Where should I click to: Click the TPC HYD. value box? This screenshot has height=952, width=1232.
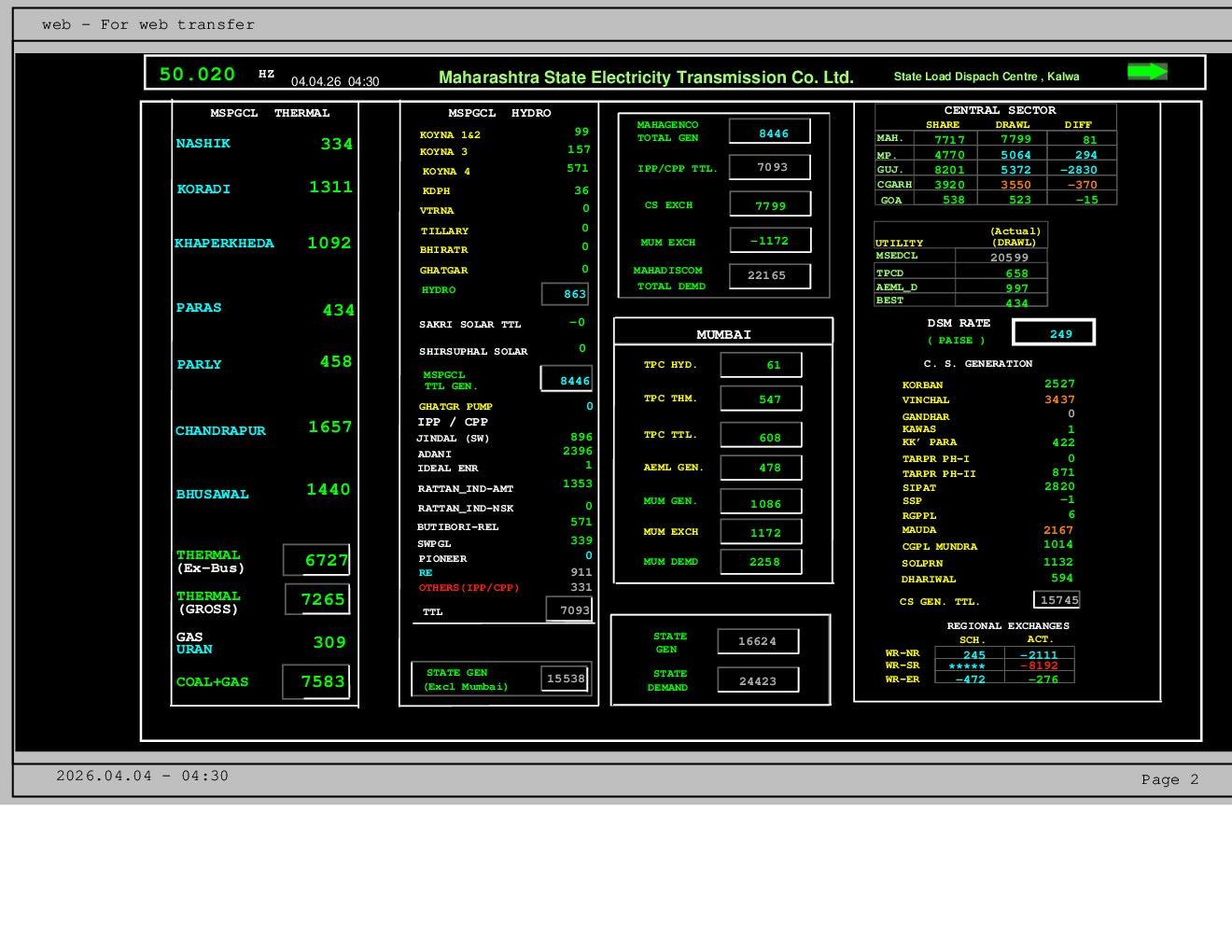tap(762, 365)
